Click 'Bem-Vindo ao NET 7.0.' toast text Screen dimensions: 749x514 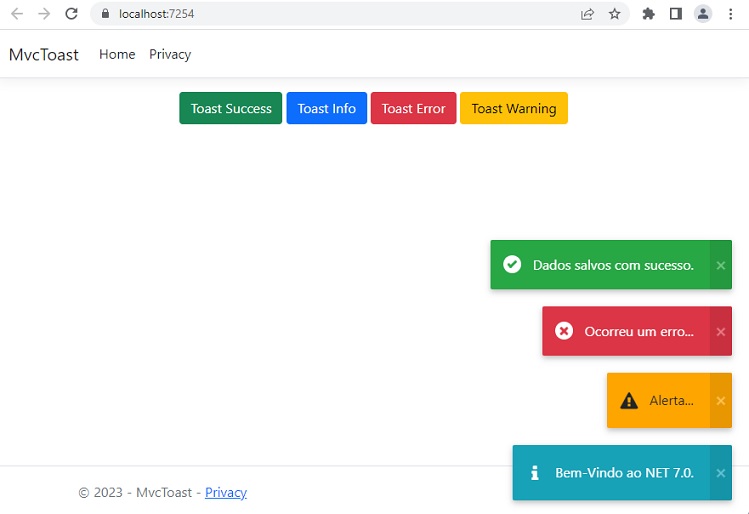[624, 473]
